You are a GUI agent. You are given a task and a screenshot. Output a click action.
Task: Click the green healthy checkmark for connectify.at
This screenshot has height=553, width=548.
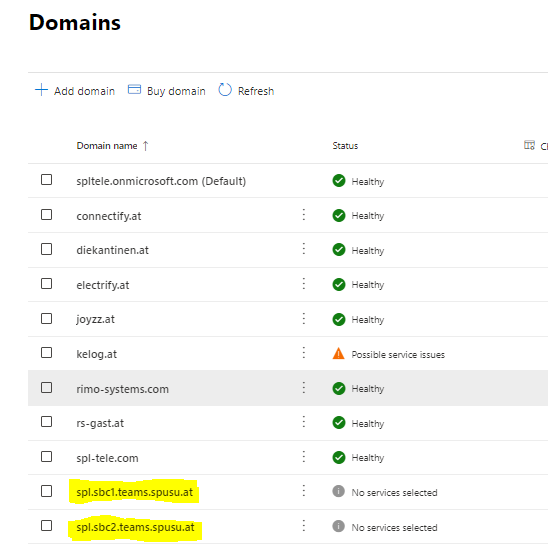click(339, 215)
